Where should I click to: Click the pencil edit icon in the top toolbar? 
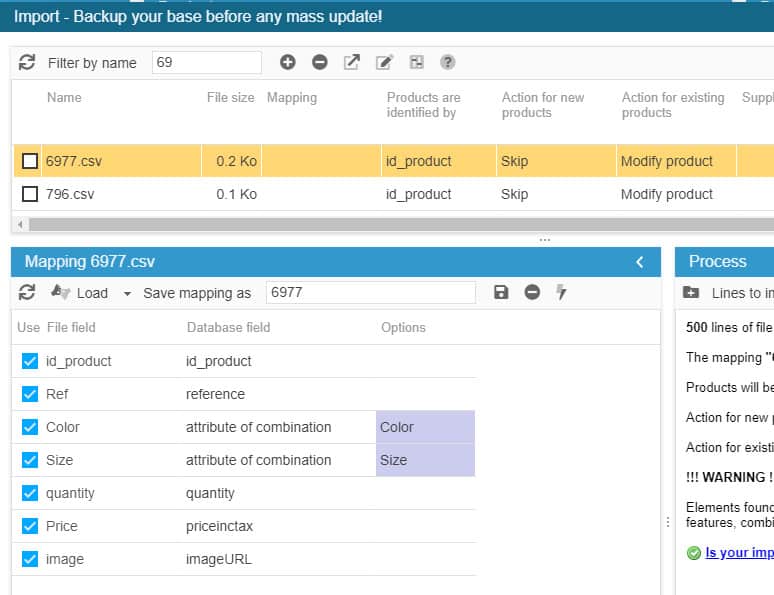[x=384, y=62]
